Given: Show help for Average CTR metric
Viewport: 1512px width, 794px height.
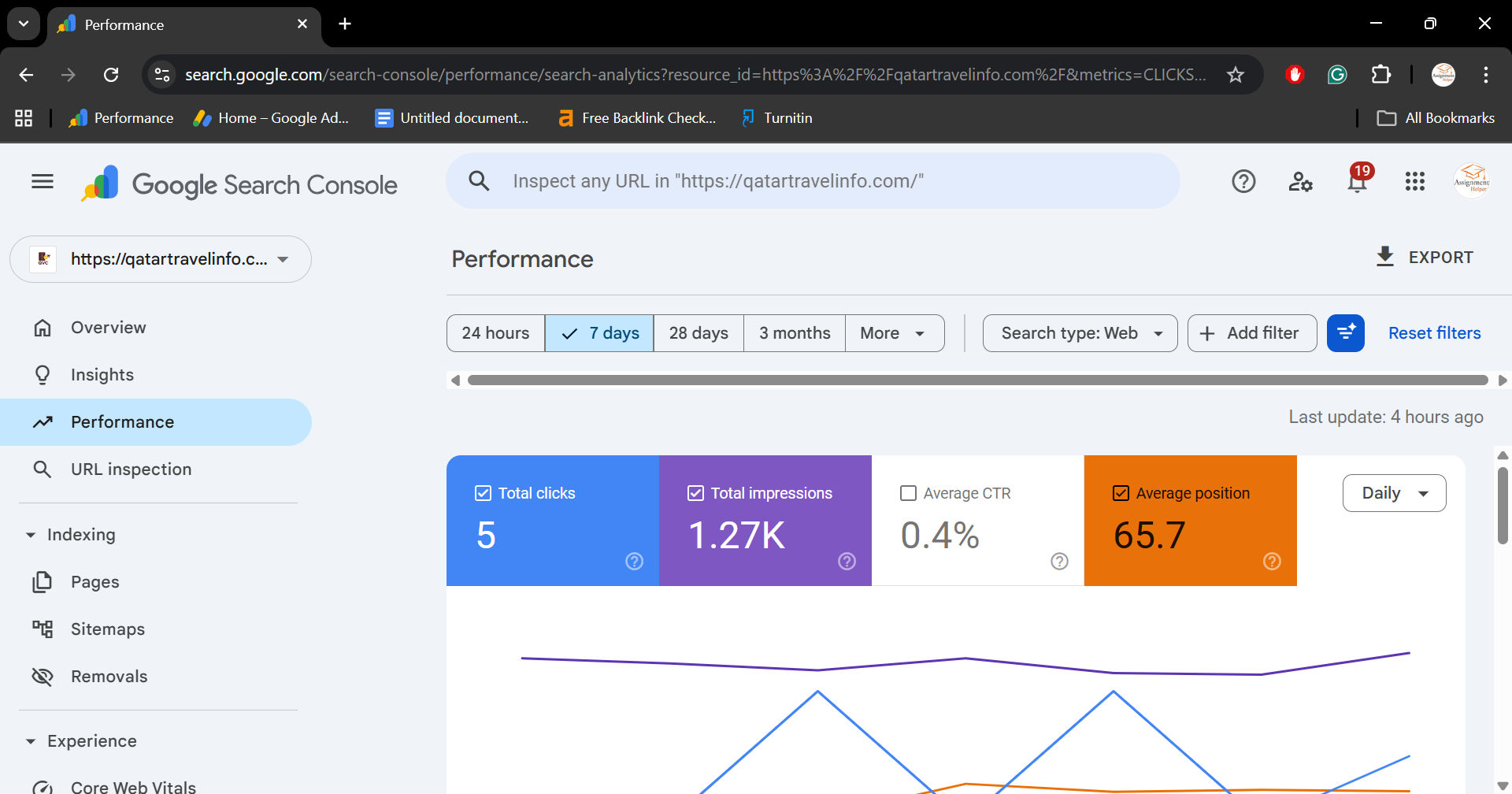Looking at the screenshot, I should pyautogui.click(x=1059, y=561).
